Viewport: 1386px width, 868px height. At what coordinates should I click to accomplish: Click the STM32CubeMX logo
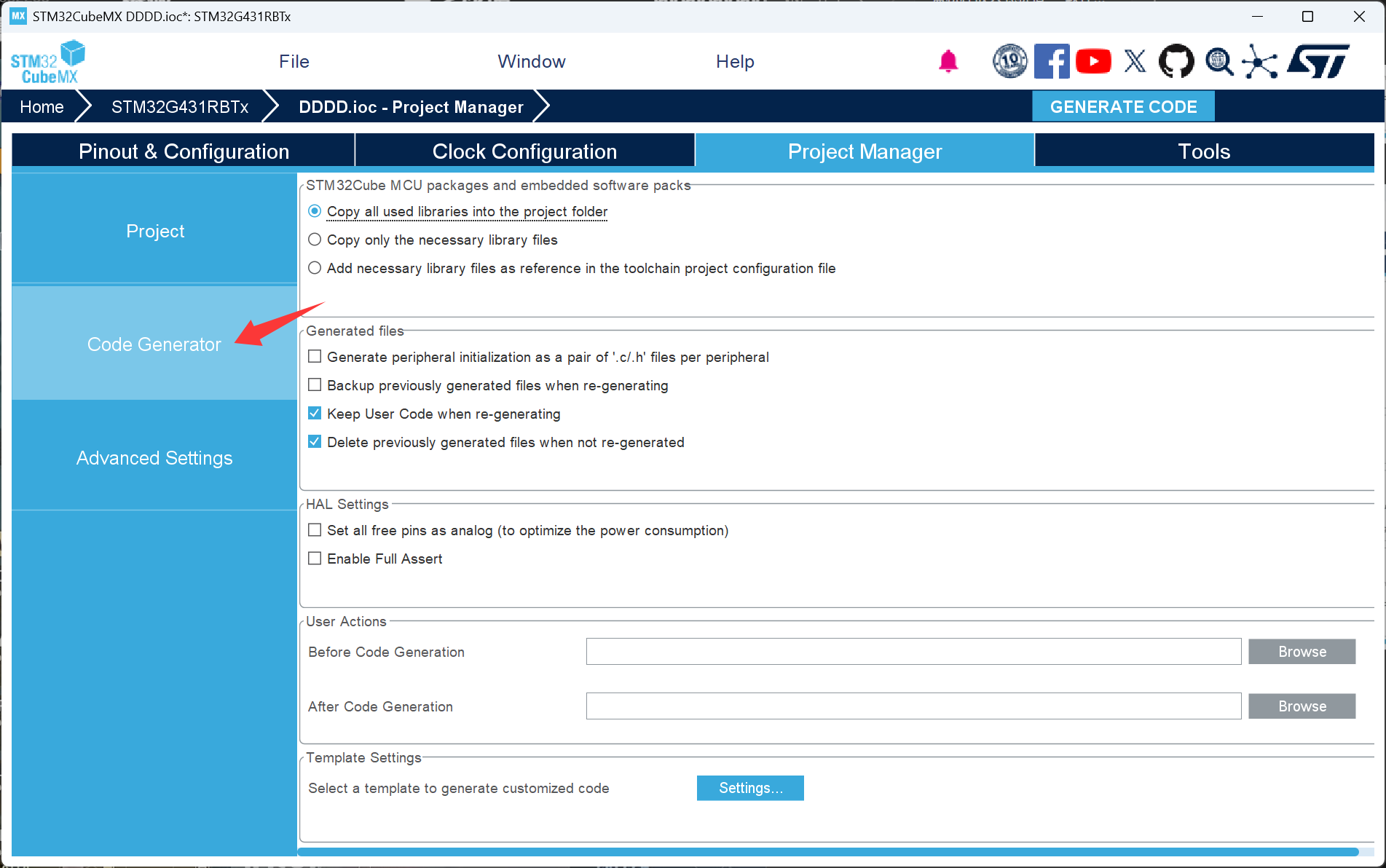pos(48,62)
